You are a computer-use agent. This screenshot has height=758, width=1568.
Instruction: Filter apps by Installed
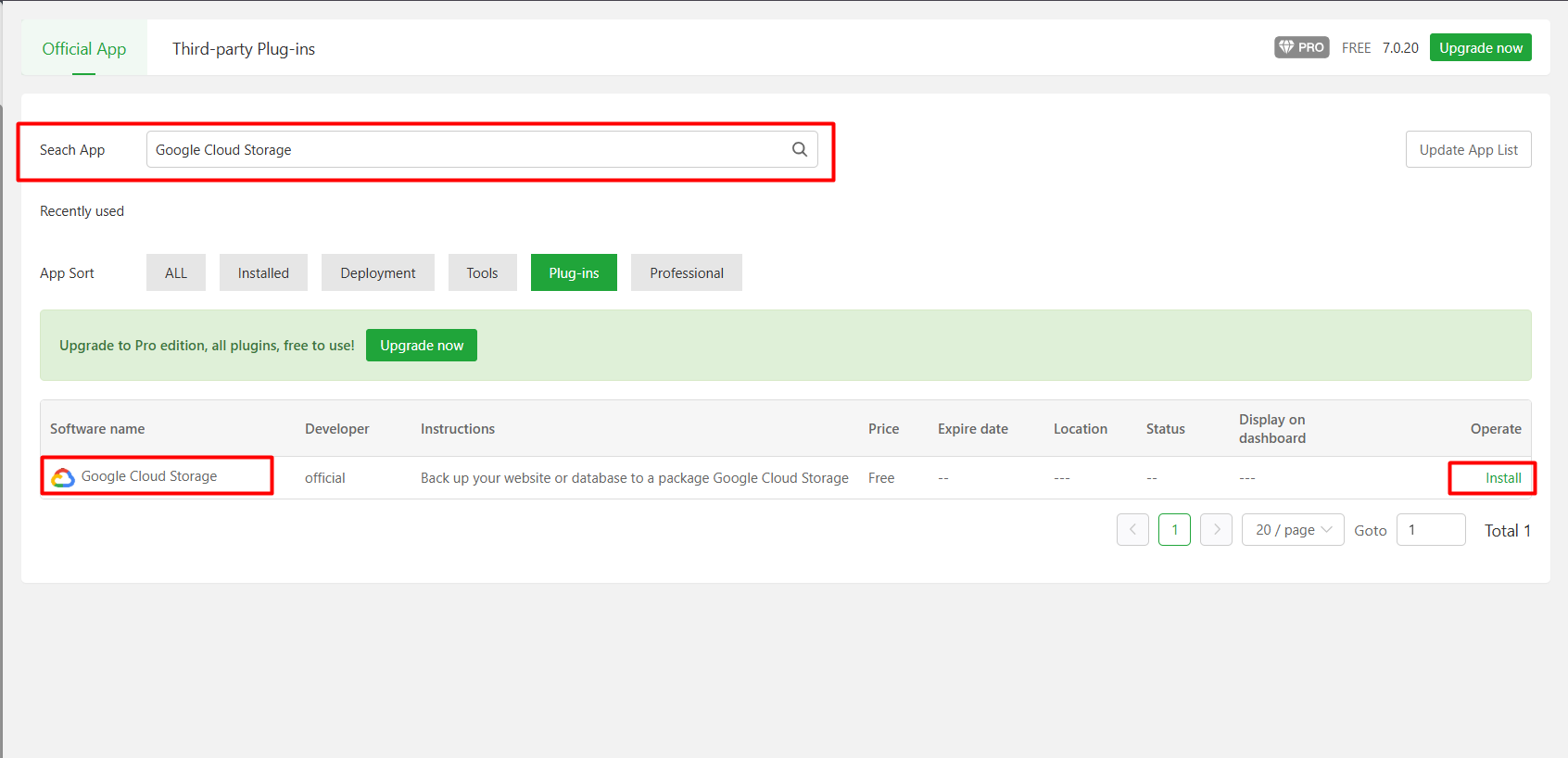(x=263, y=272)
